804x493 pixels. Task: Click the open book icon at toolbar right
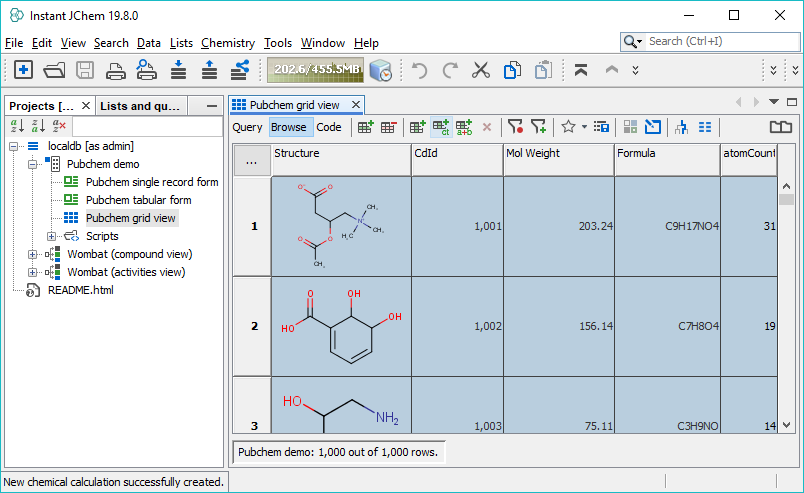[x=780, y=127]
